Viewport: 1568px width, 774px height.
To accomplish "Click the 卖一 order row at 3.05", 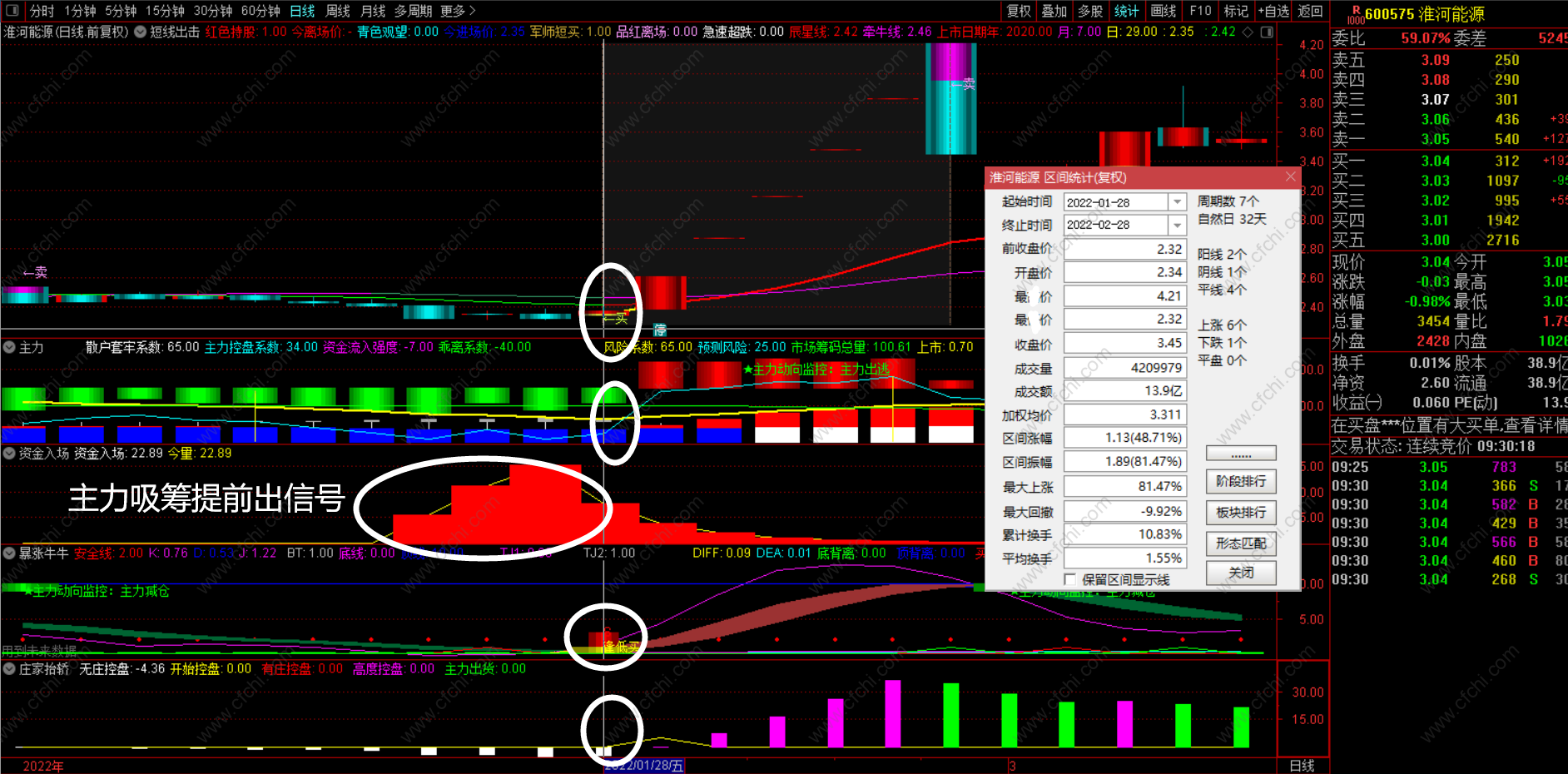I will tap(1449, 139).
